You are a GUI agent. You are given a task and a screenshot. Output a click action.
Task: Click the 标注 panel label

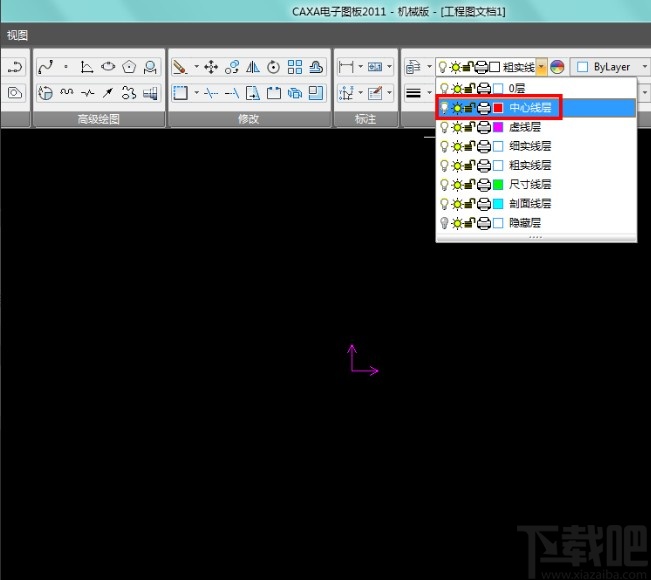365,120
